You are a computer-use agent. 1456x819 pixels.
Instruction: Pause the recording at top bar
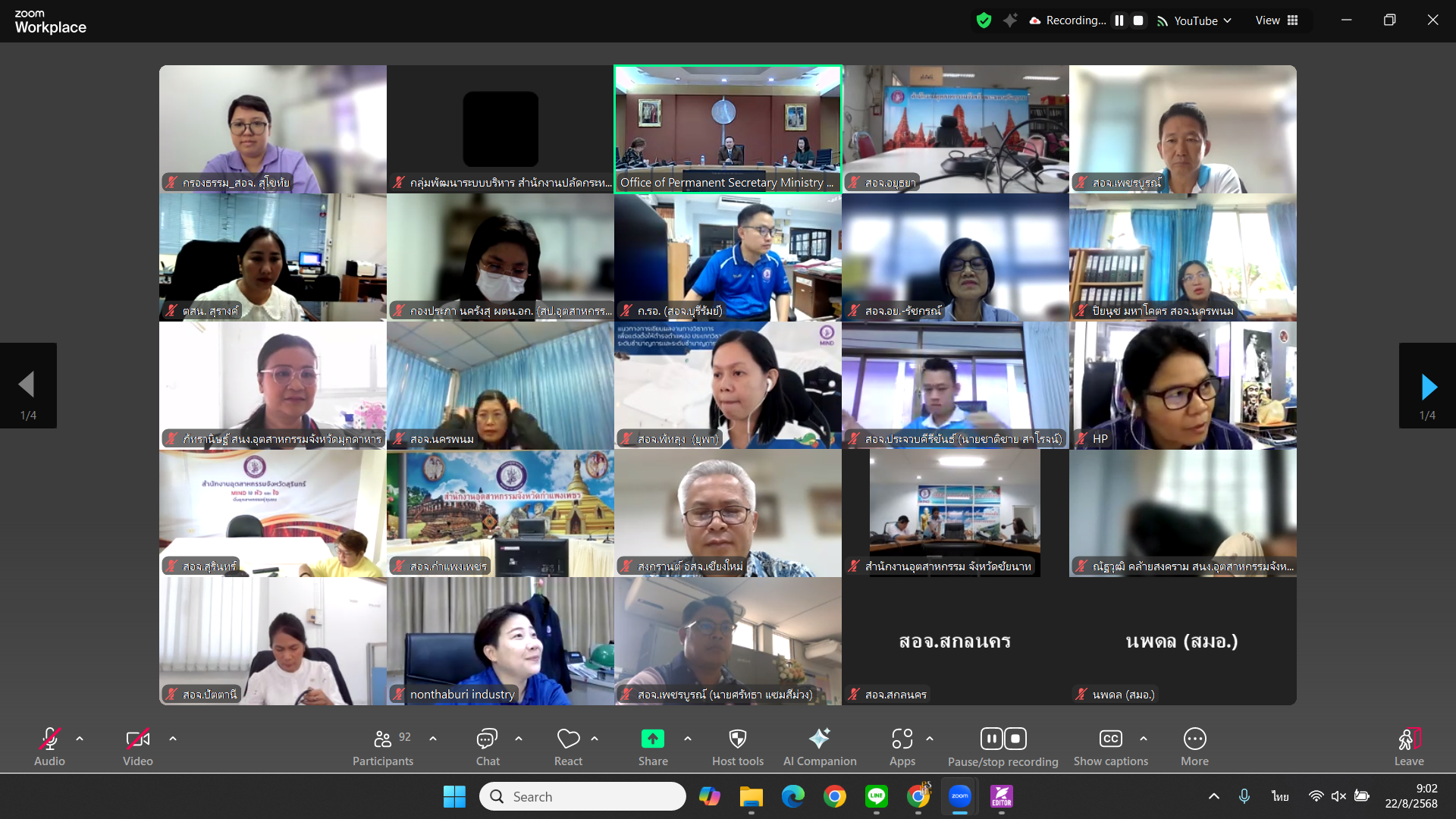[x=1119, y=20]
